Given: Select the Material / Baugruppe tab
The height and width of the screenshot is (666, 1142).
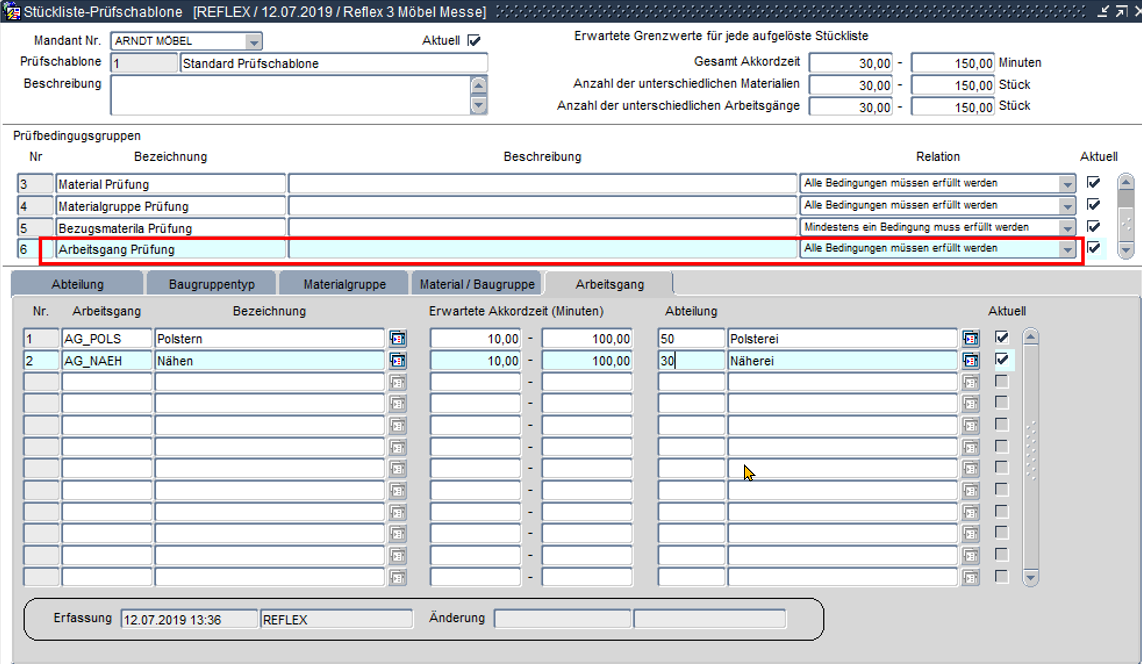Looking at the screenshot, I should click(477, 284).
